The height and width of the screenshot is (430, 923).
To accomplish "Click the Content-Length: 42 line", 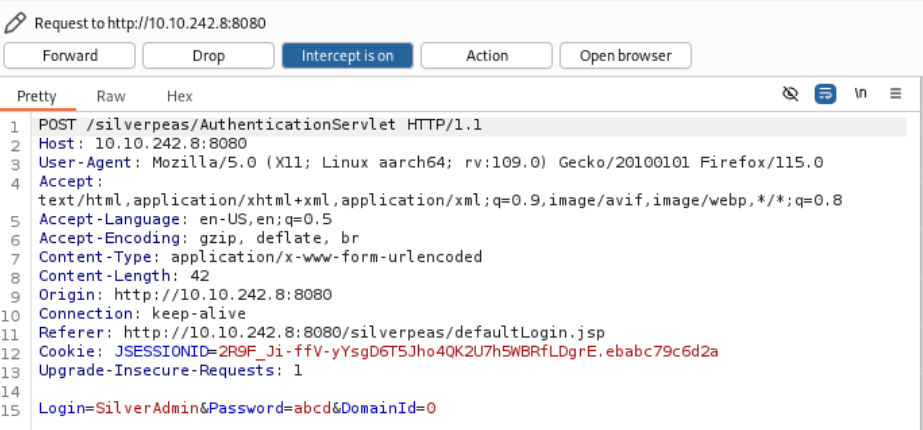I will 124,276.
